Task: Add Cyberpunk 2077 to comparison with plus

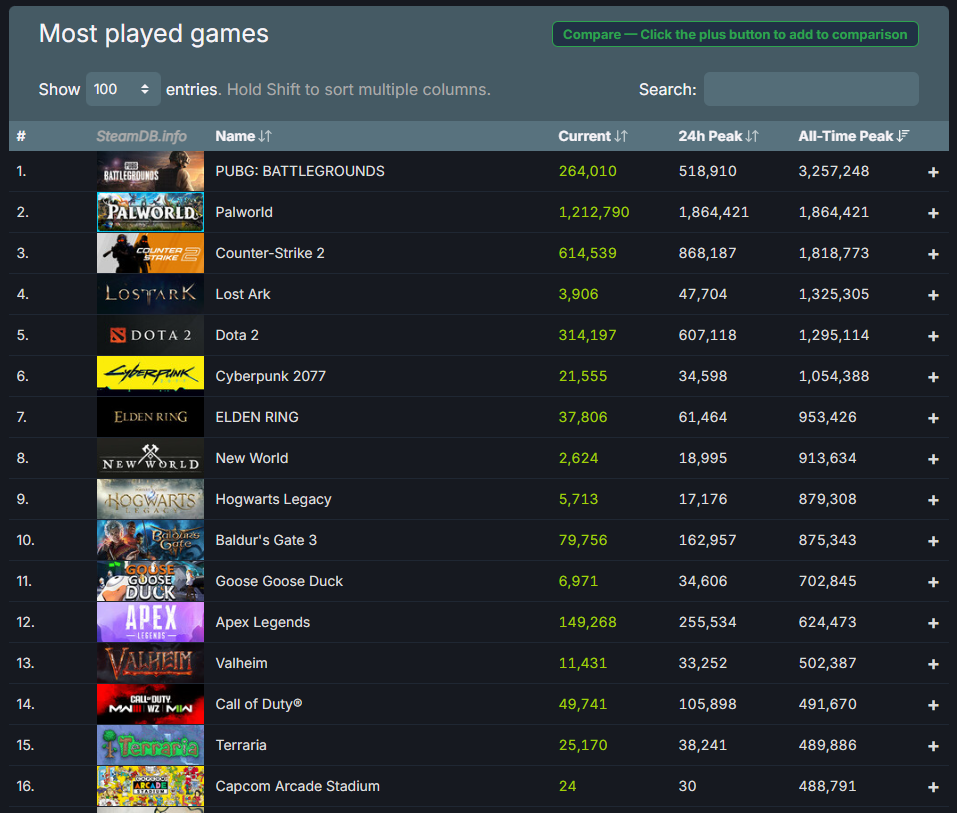Action: (x=933, y=377)
